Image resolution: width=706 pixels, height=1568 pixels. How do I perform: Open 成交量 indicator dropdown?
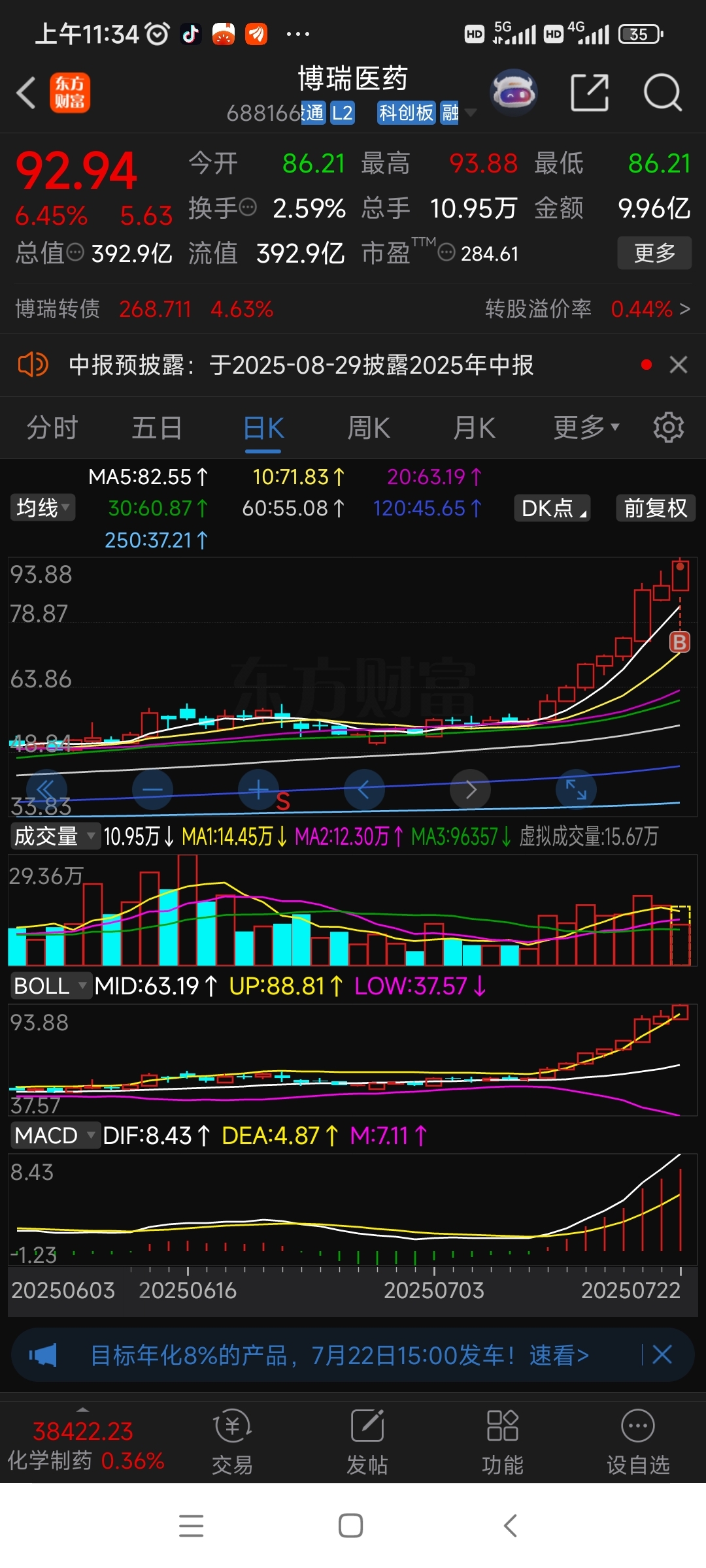[55, 836]
